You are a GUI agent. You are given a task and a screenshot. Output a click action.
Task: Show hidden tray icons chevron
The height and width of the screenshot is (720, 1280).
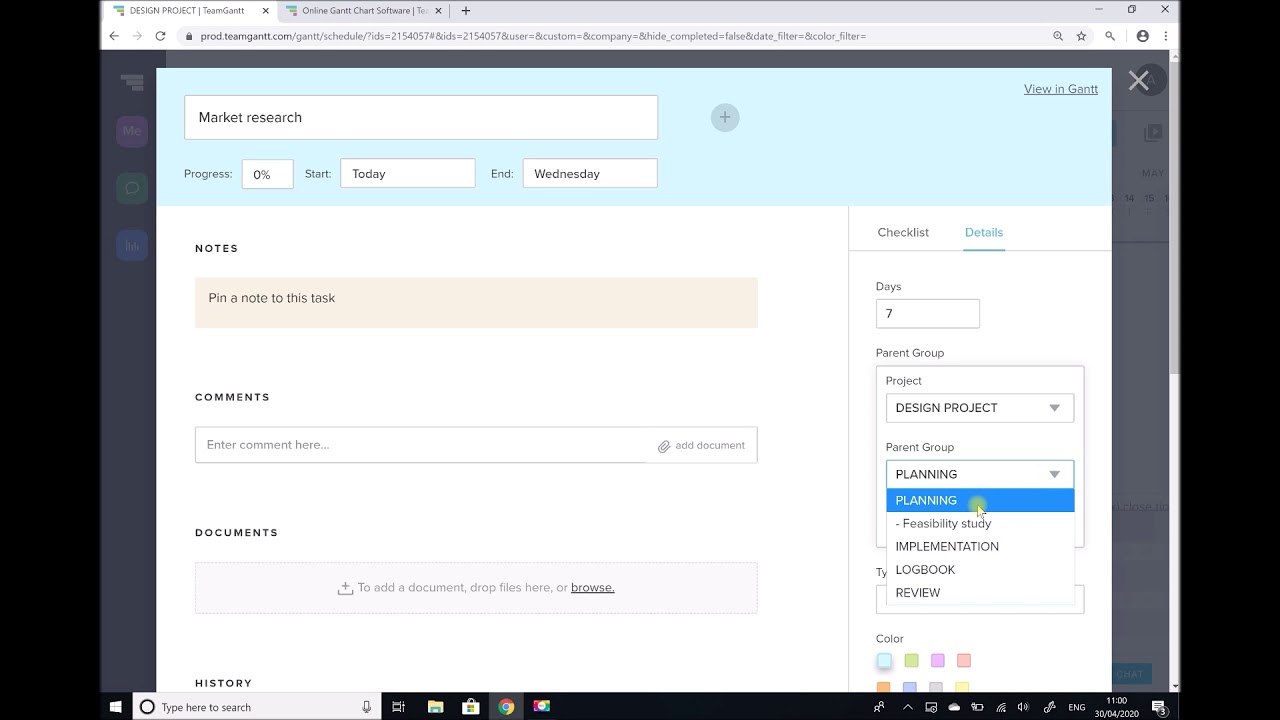(908, 707)
